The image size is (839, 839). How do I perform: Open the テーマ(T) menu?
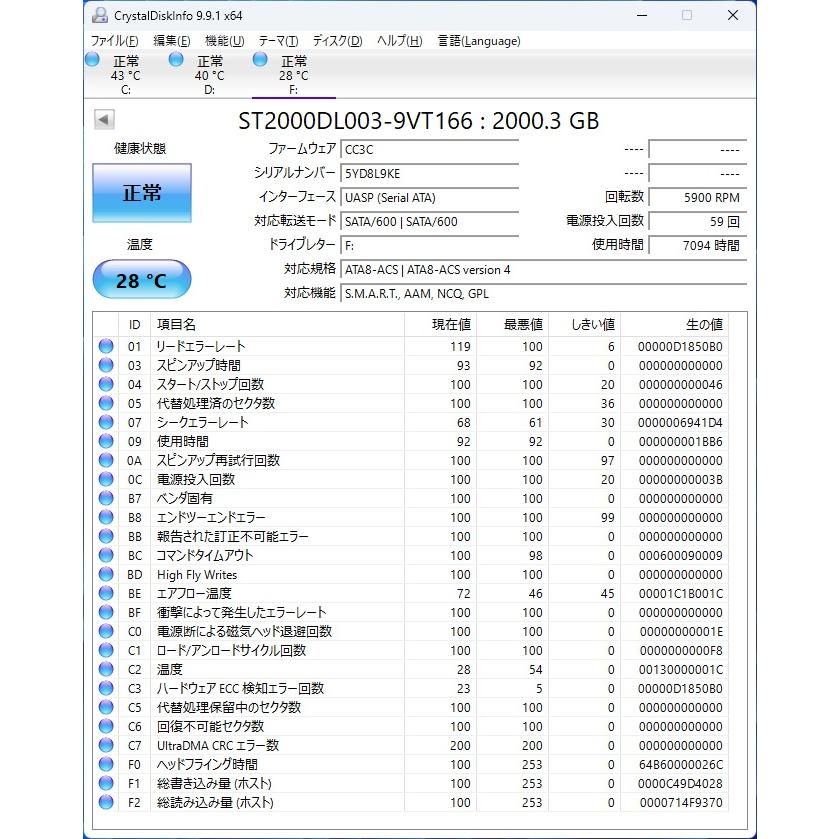(278, 41)
